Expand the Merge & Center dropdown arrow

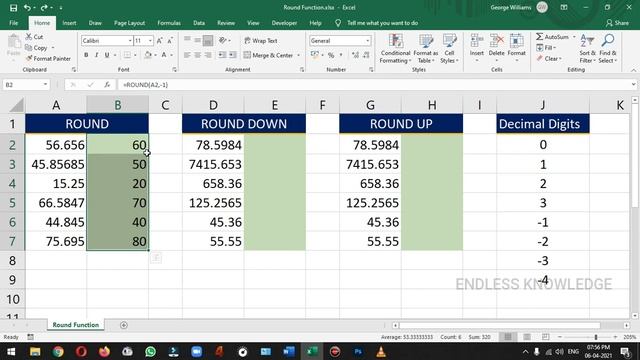299,55
